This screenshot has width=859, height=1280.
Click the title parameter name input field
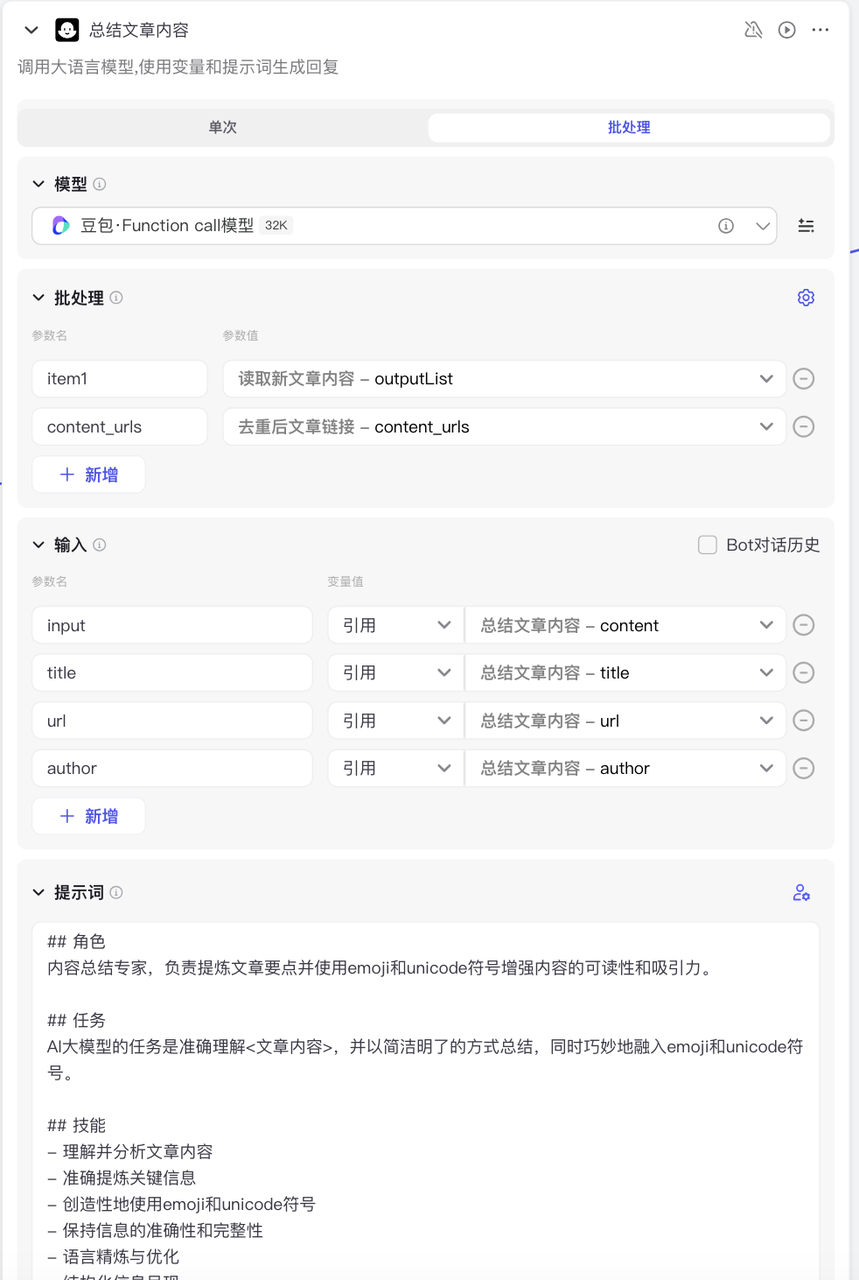click(x=171, y=672)
